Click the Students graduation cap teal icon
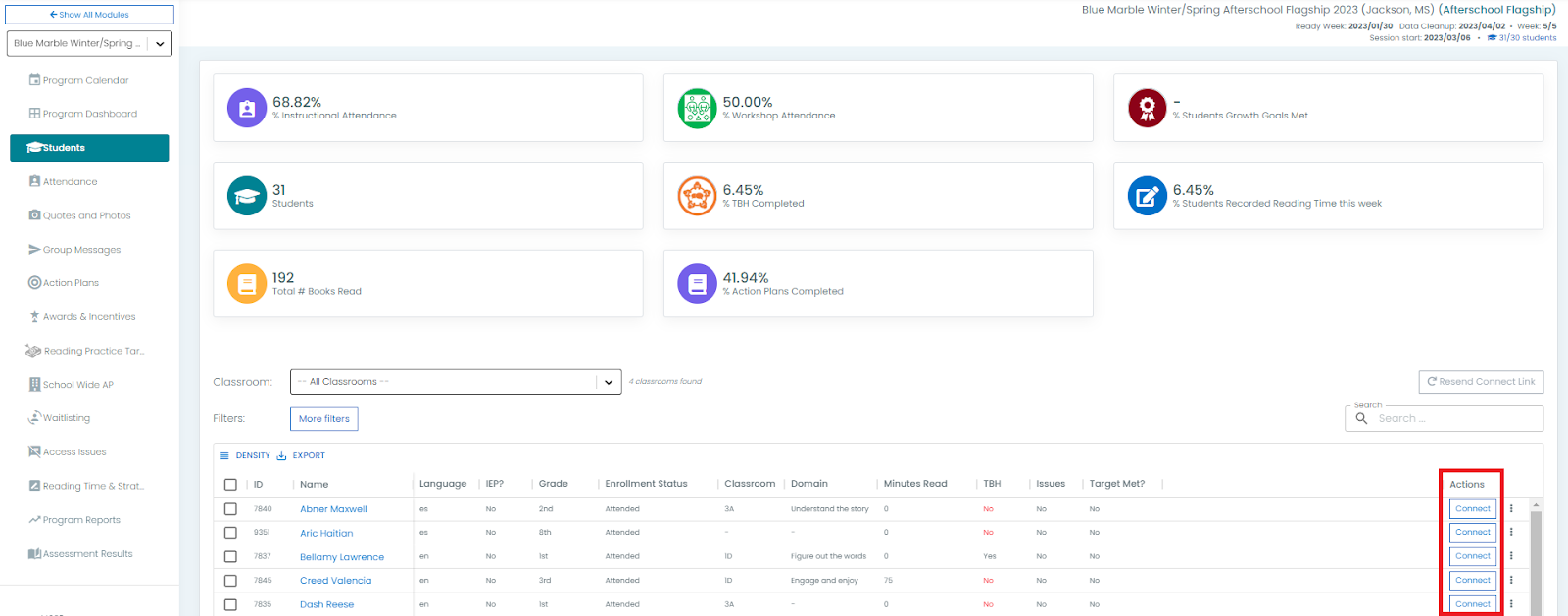The width and height of the screenshot is (1568, 616). [247, 196]
